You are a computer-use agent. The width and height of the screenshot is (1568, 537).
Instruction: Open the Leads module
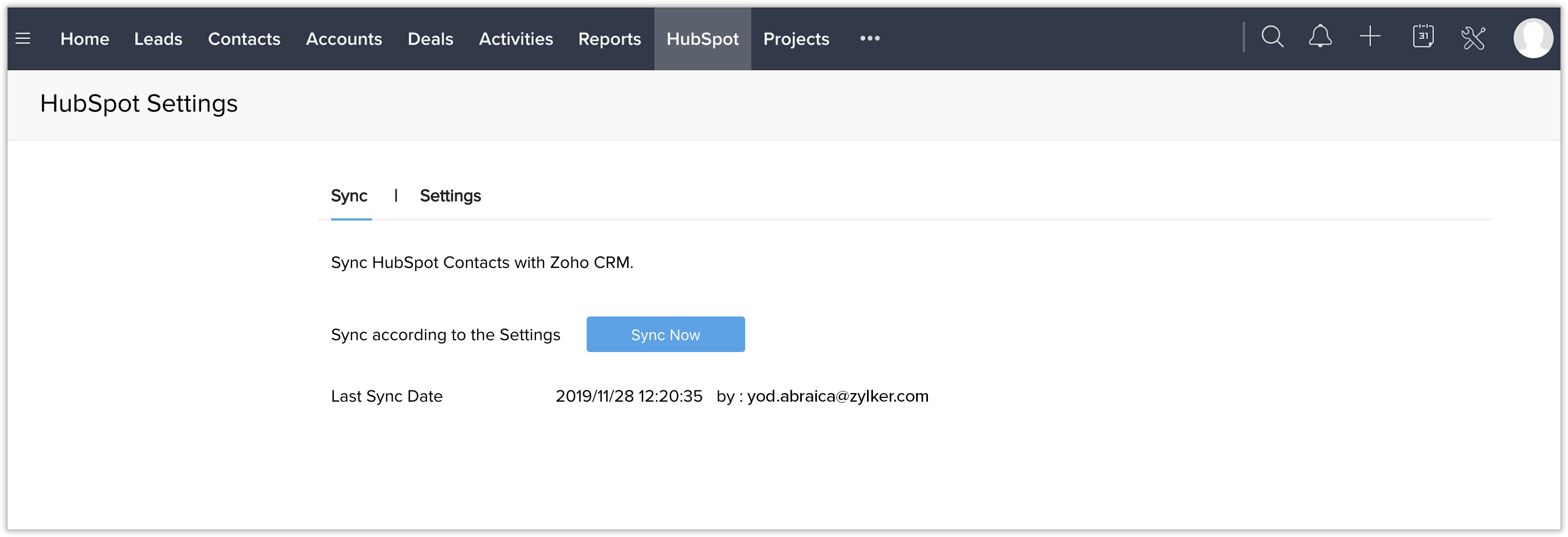click(159, 39)
